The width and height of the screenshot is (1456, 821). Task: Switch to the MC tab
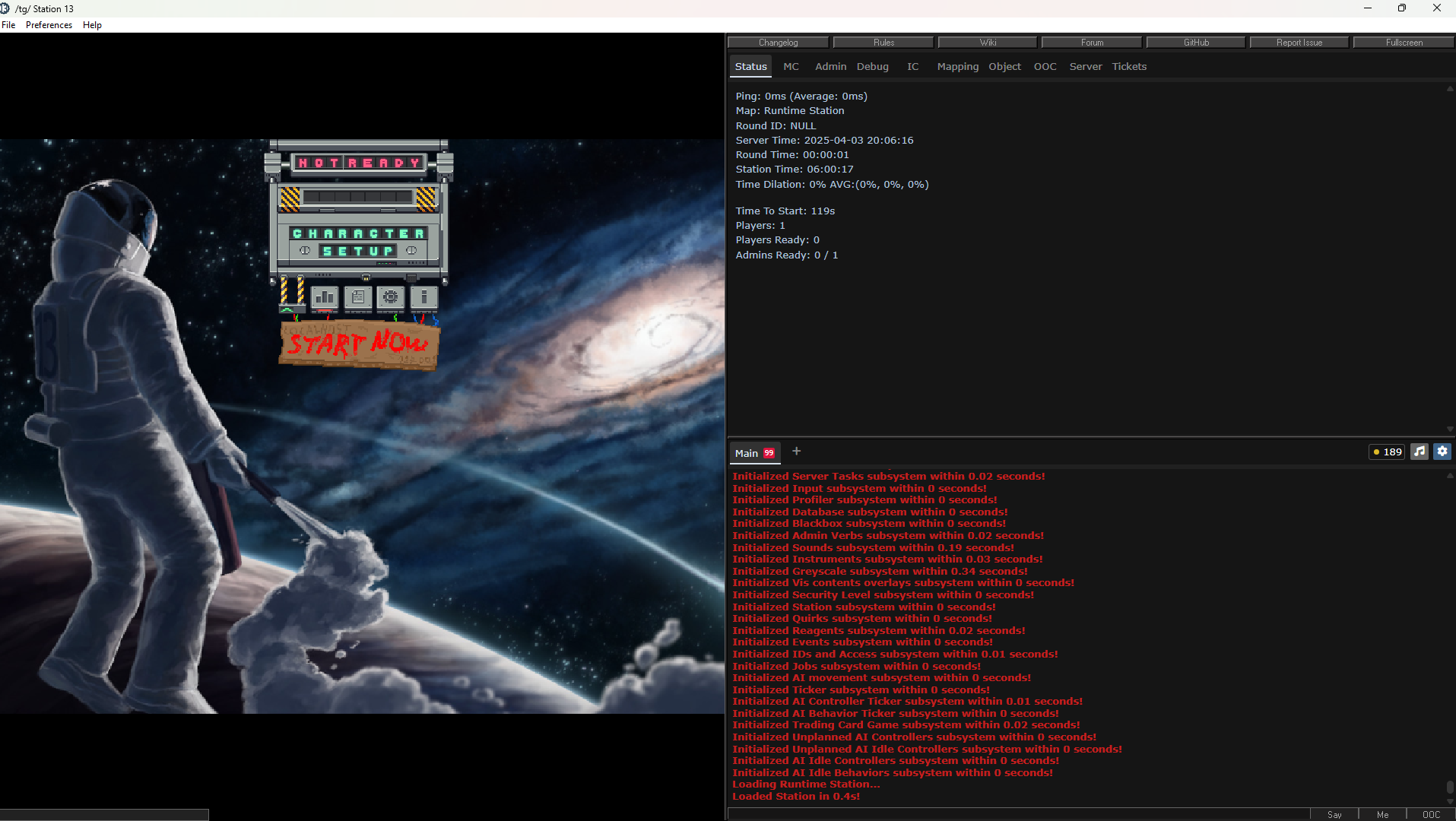791,66
